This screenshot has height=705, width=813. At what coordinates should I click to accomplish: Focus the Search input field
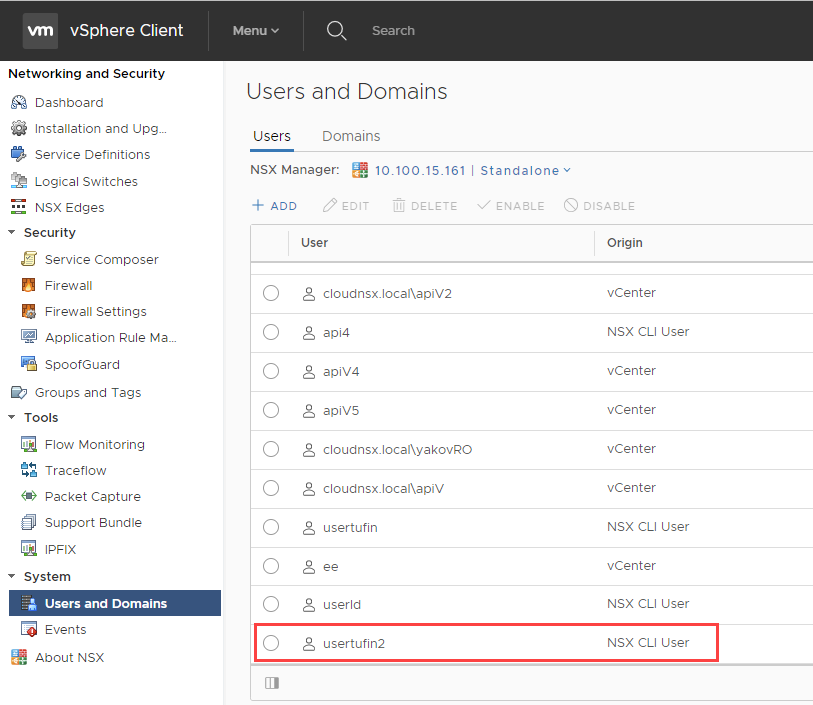(393, 31)
